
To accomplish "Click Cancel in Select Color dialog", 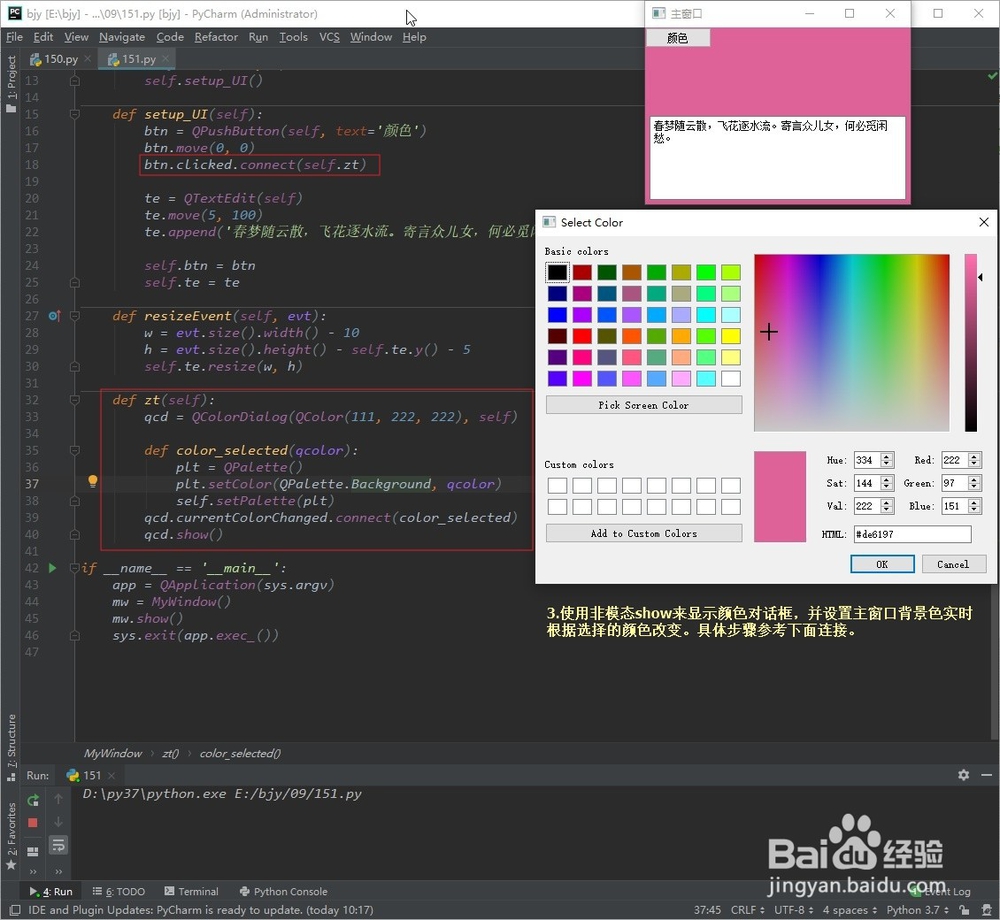I will point(953,564).
